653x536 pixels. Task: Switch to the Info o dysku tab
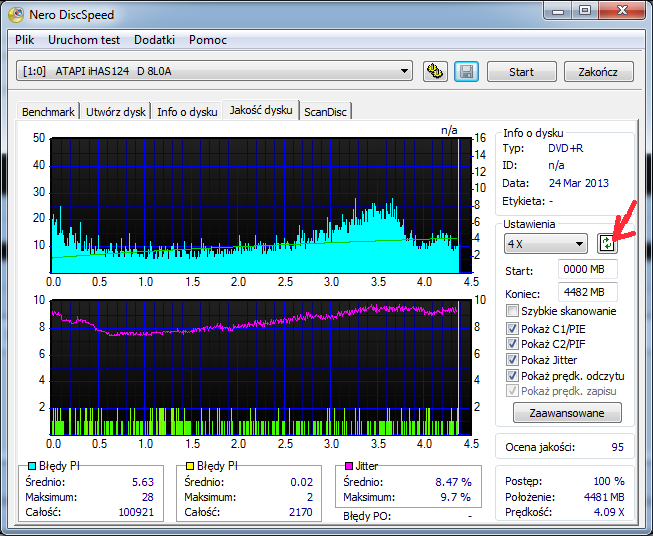tap(187, 112)
